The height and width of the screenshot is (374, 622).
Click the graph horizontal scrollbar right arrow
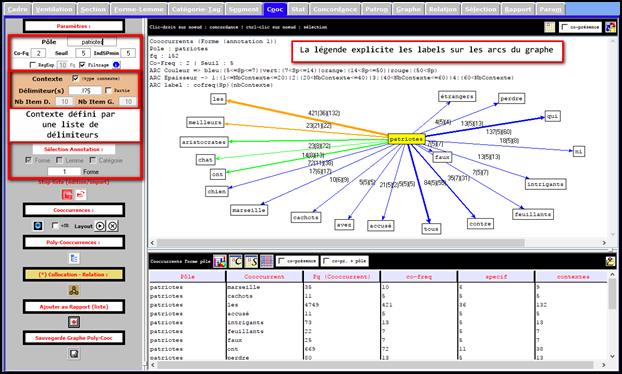pos(604,243)
